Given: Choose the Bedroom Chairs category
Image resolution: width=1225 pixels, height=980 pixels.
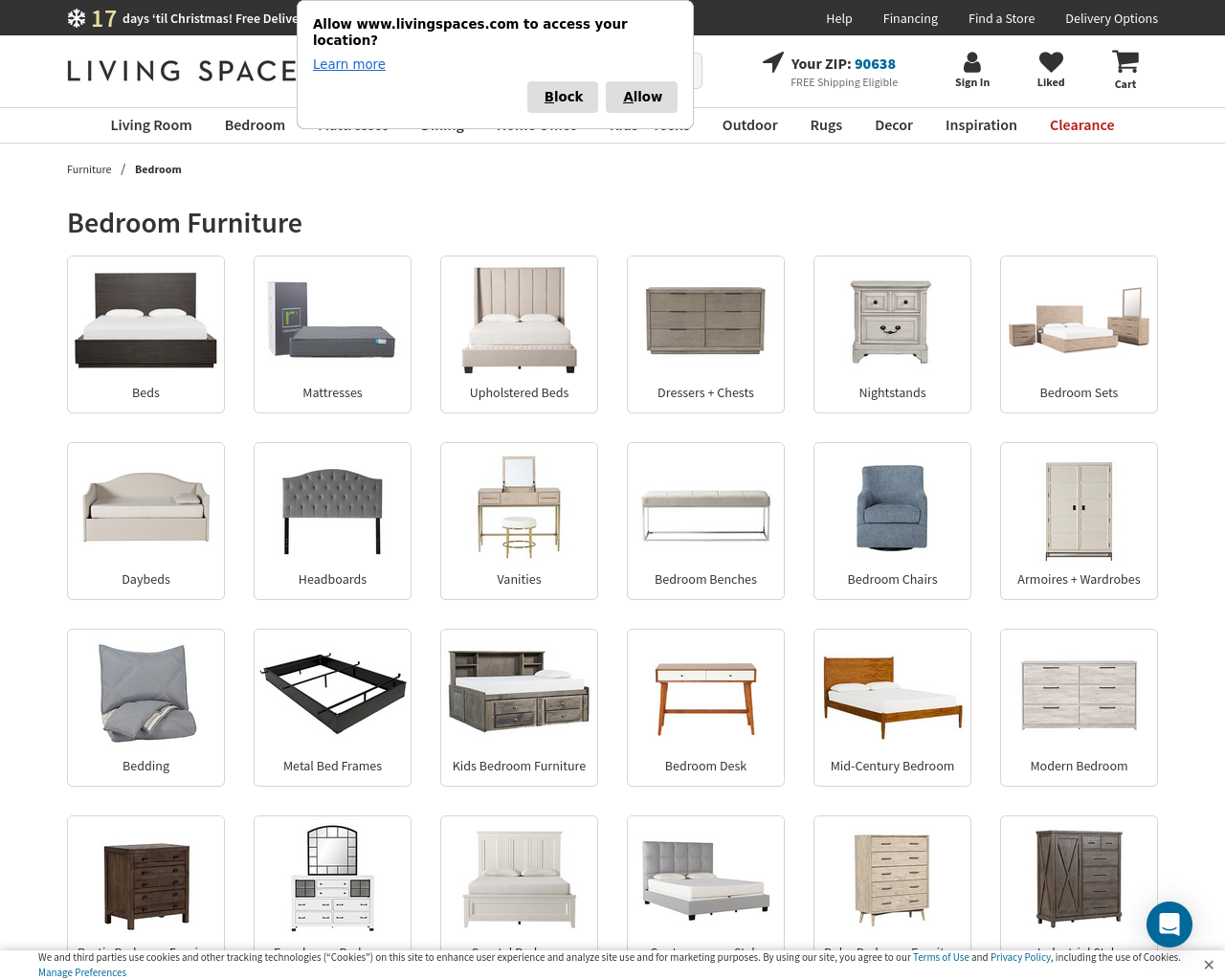Looking at the screenshot, I should [x=892, y=521].
